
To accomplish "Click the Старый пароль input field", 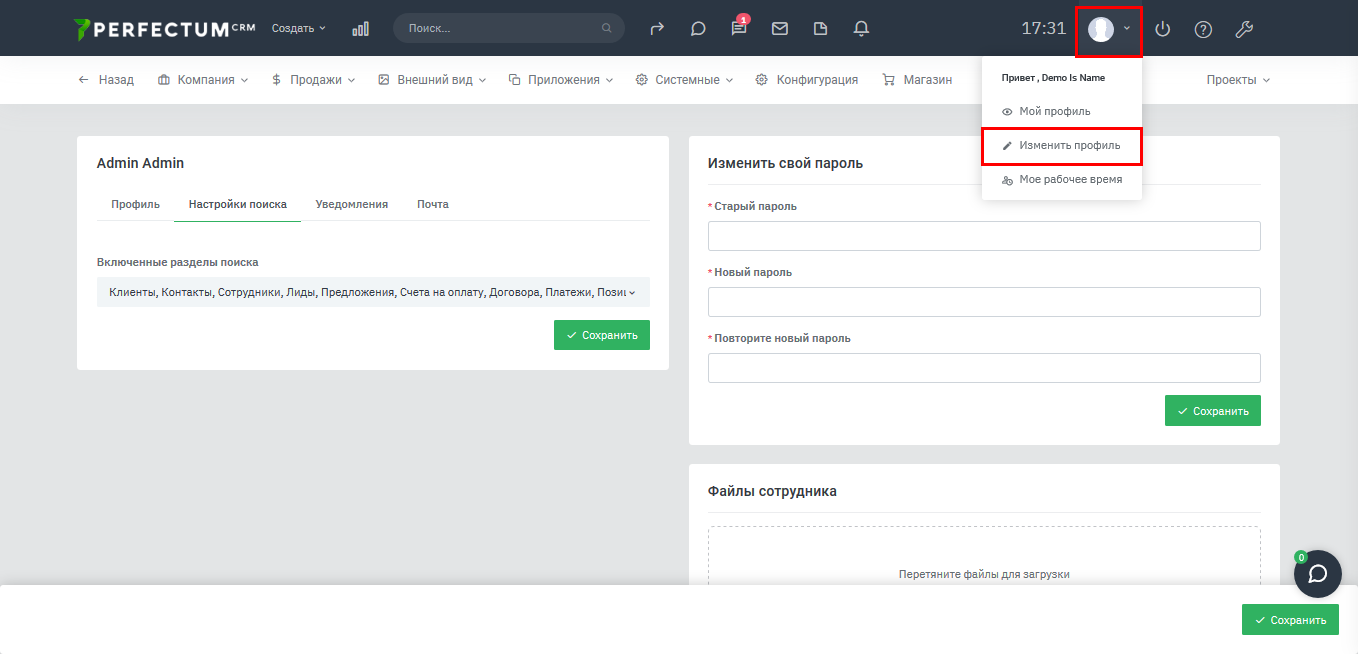I will [x=983, y=236].
